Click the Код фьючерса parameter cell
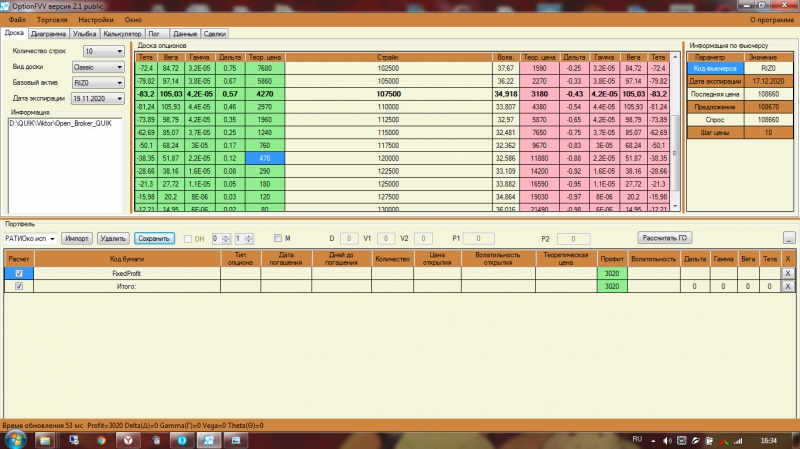 tap(715, 68)
